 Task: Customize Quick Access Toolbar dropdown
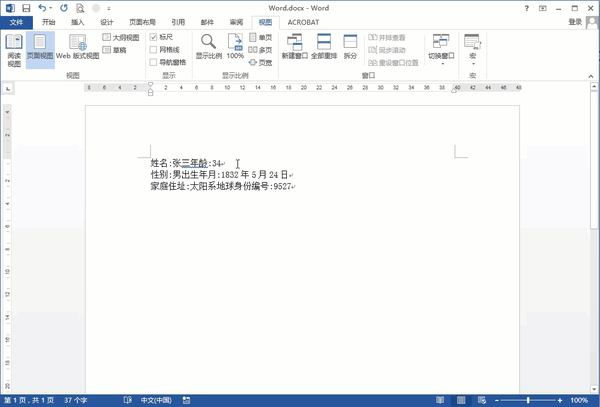pyautogui.click(x=109, y=8)
